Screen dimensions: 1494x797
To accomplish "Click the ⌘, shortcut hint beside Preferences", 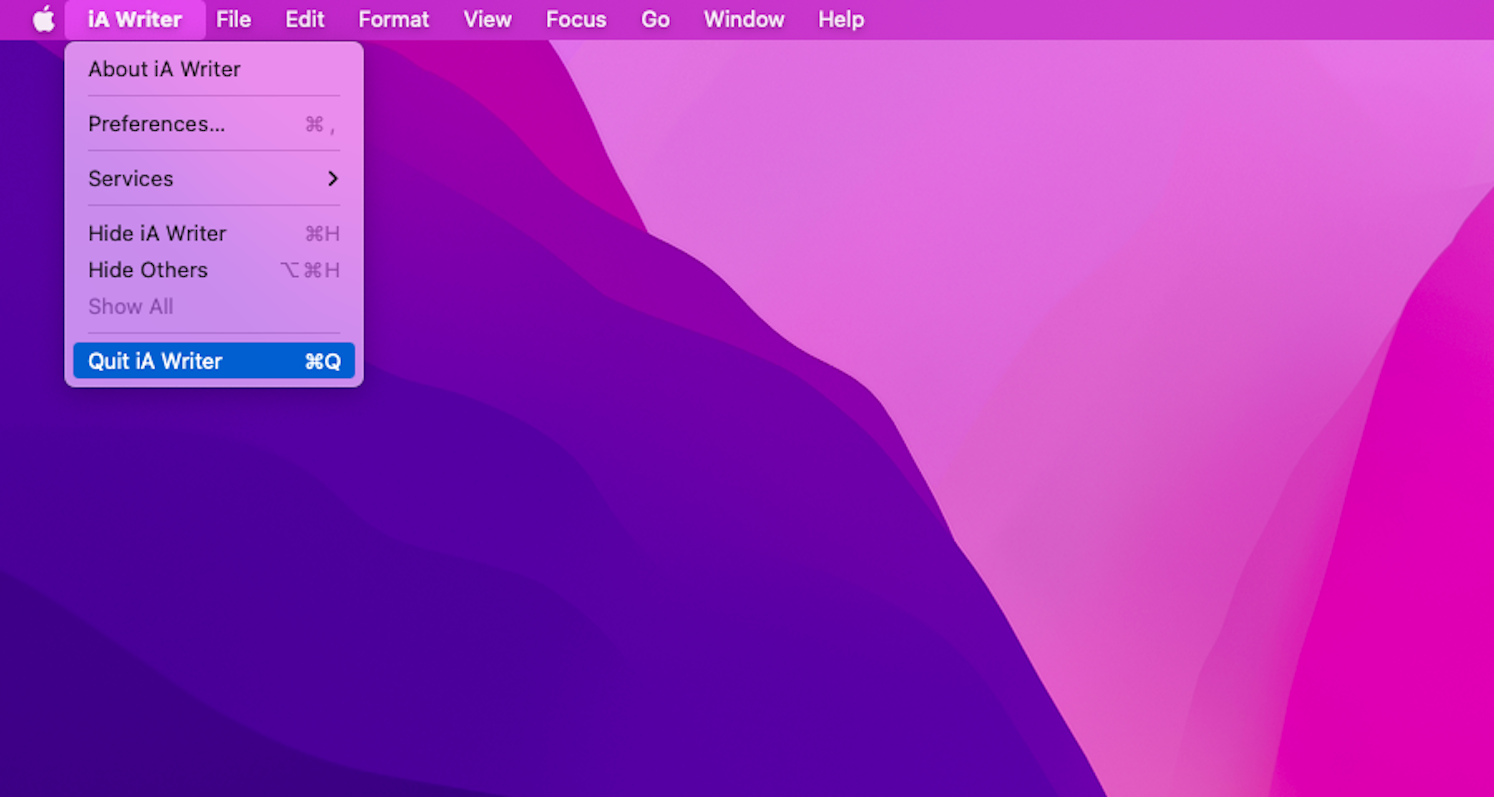I will [x=320, y=124].
